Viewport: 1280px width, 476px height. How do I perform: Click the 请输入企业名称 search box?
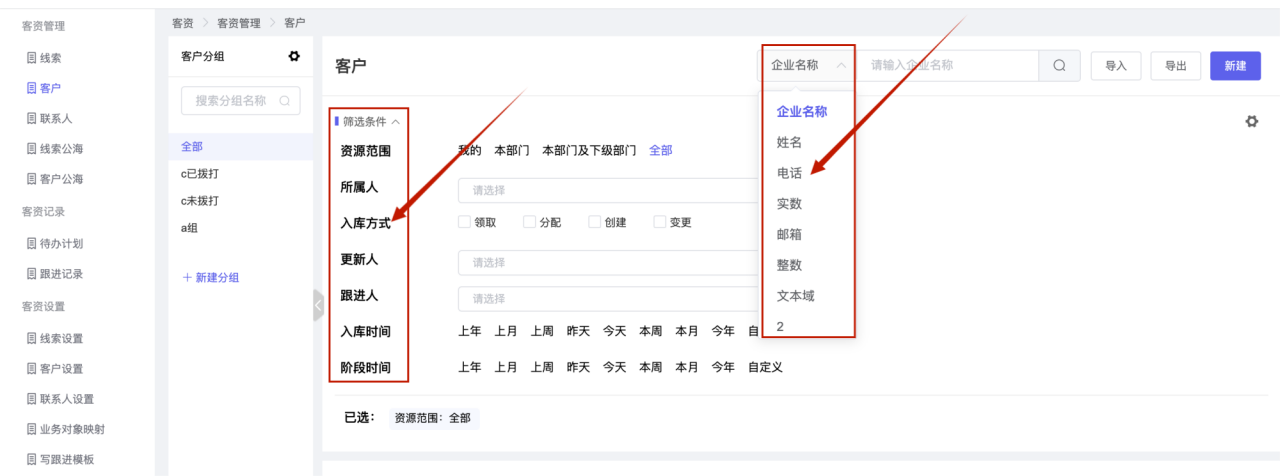948,65
